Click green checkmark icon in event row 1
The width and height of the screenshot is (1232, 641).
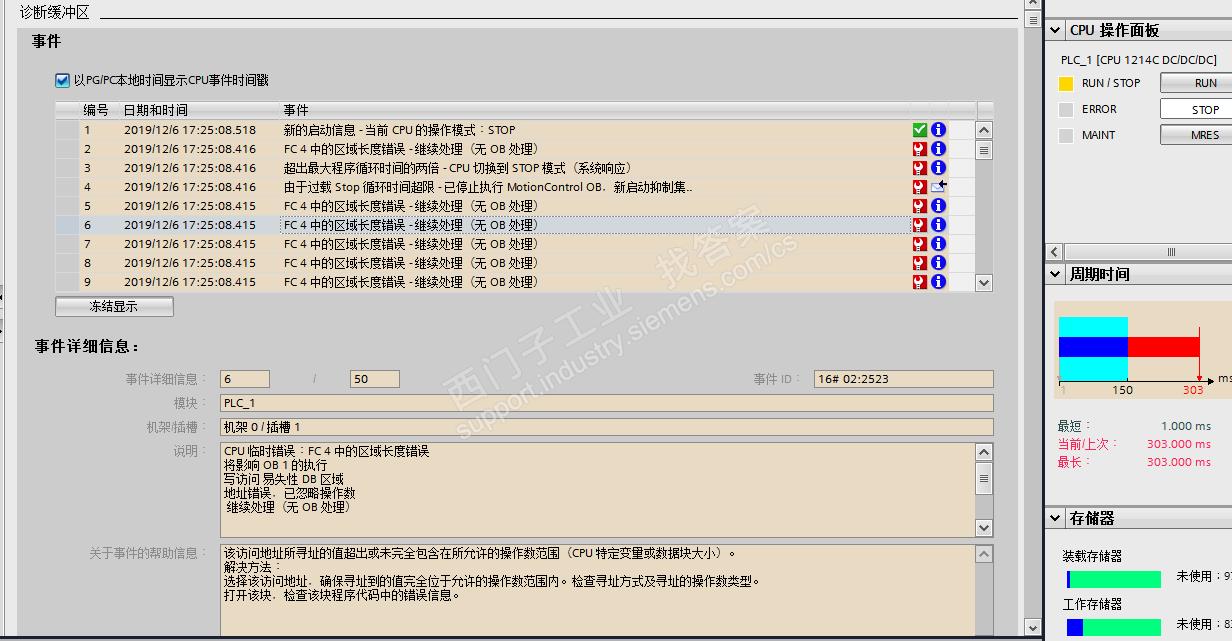tap(920, 130)
